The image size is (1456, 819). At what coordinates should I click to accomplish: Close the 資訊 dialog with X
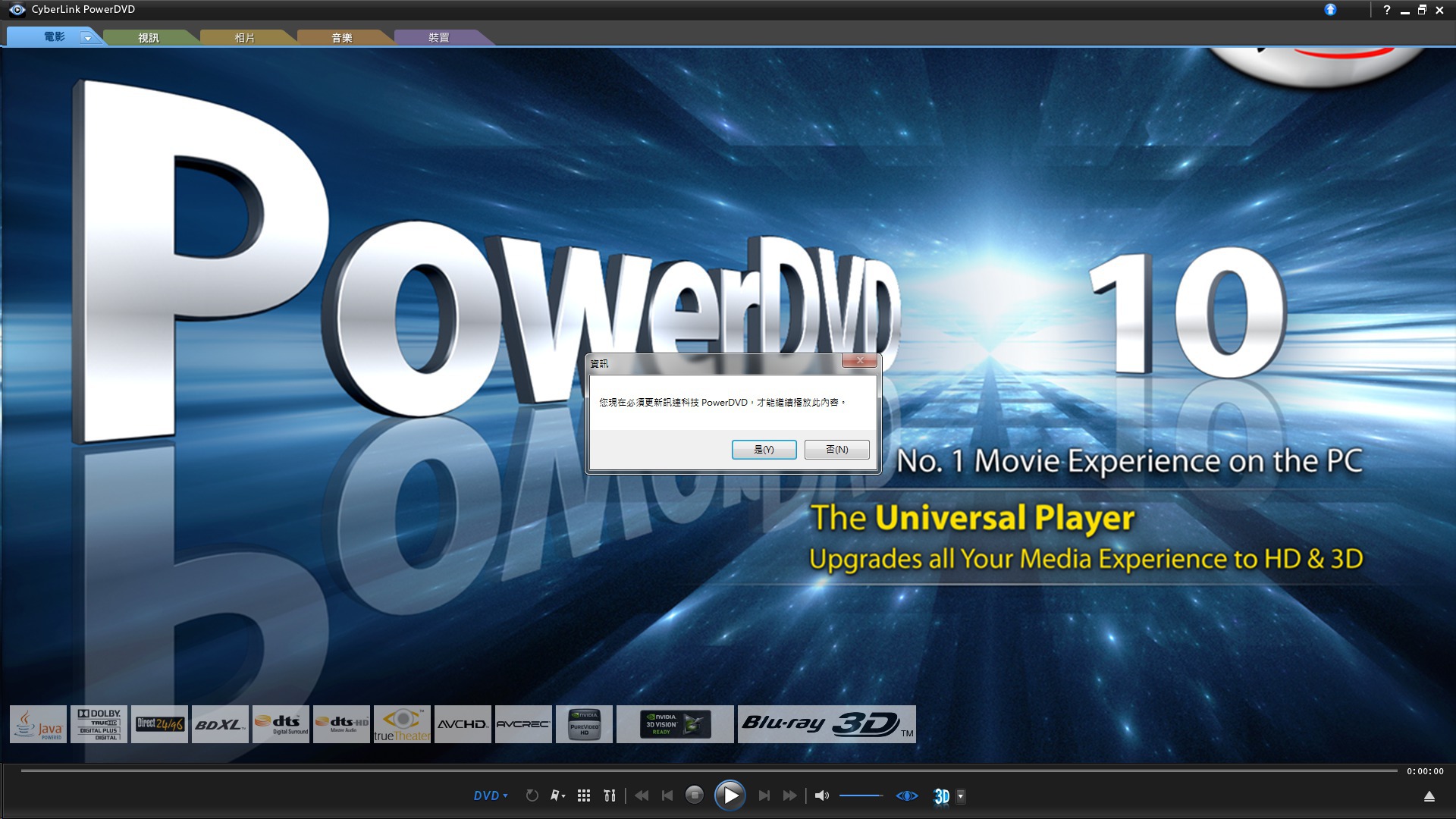859,361
